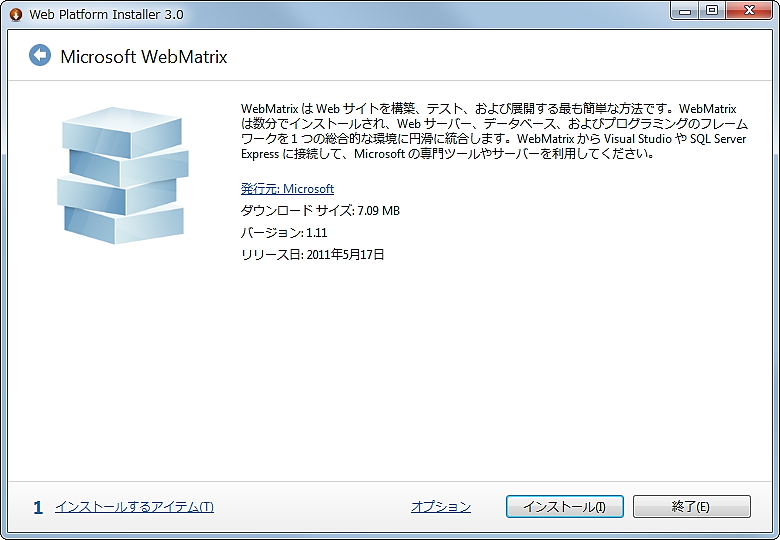Click the Web Platform Installer title bar icon
The height and width of the screenshot is (540, 780).
[16, 14]
